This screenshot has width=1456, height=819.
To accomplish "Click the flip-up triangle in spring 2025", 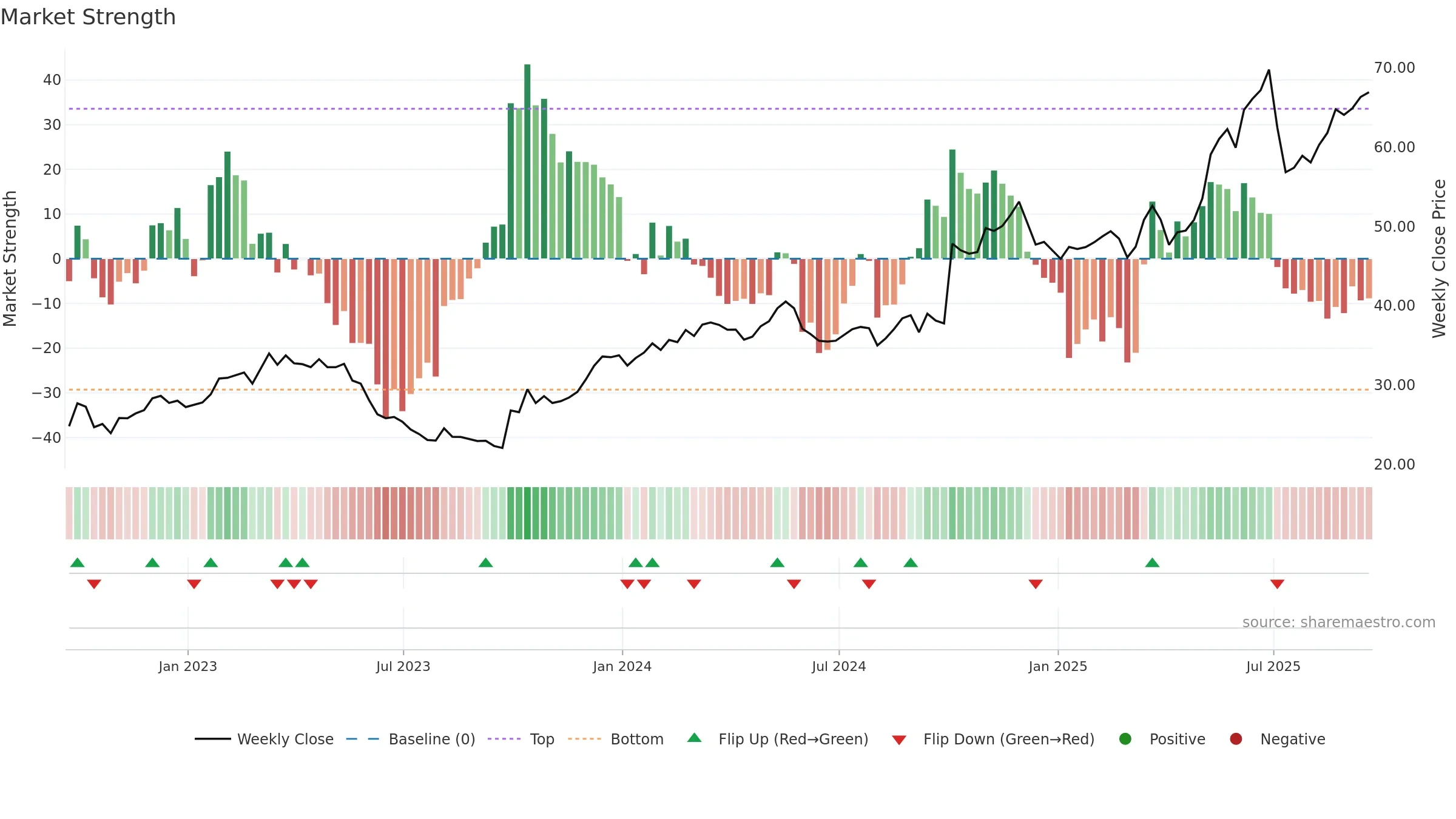I will coord(1152,562).
